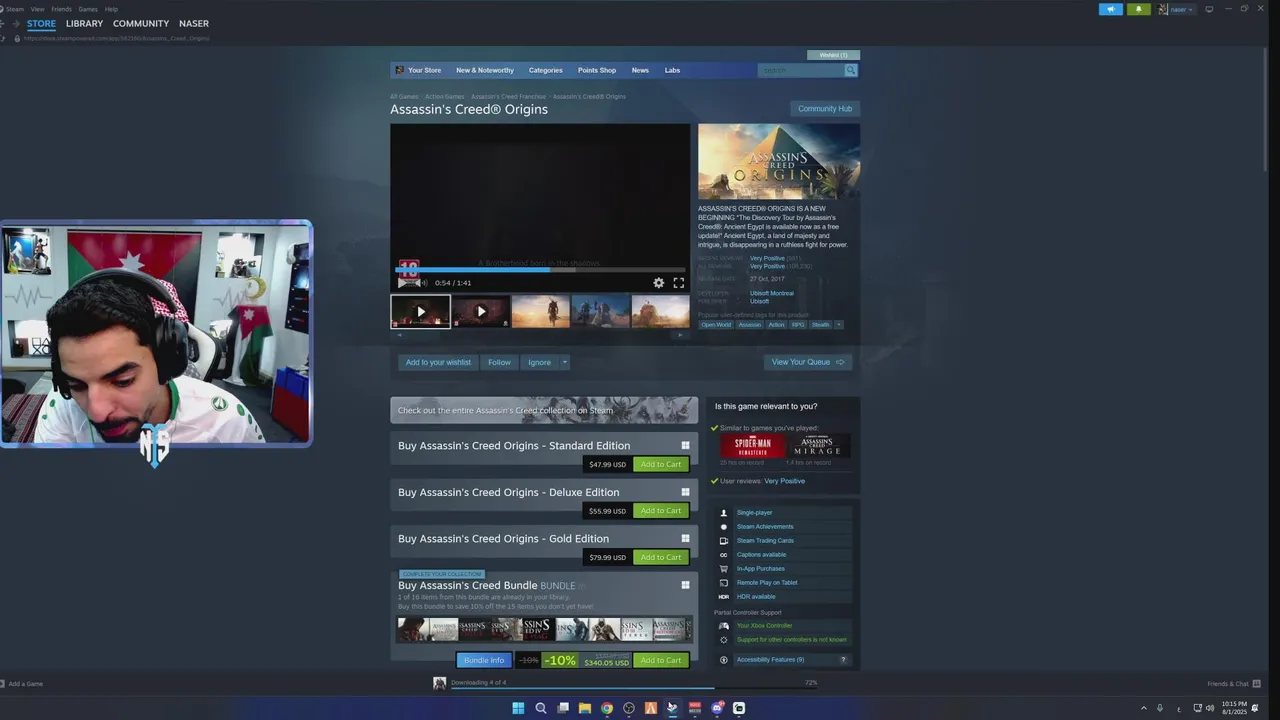1280x720 pixels.
Task: Open Categories in store navigation
Action: (x=546, y=70)
